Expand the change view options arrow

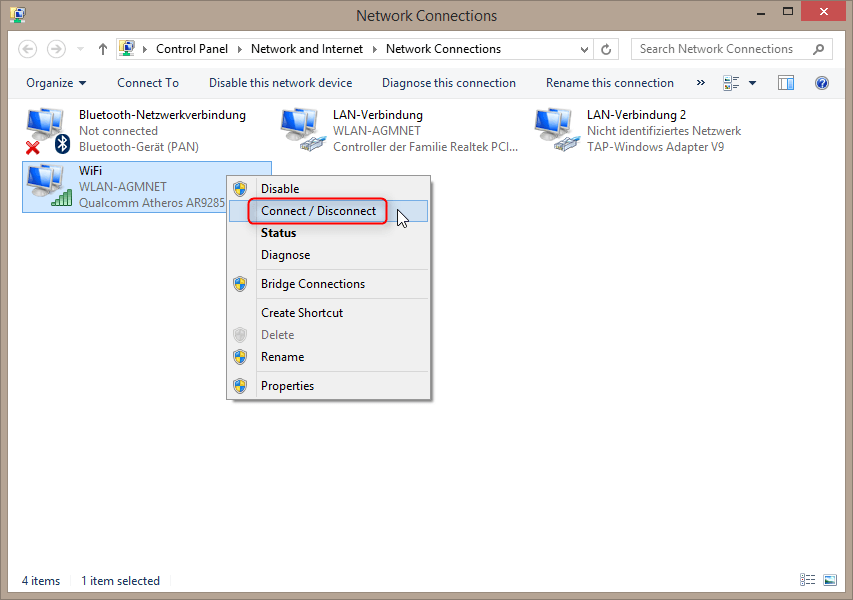click(752, 83)
